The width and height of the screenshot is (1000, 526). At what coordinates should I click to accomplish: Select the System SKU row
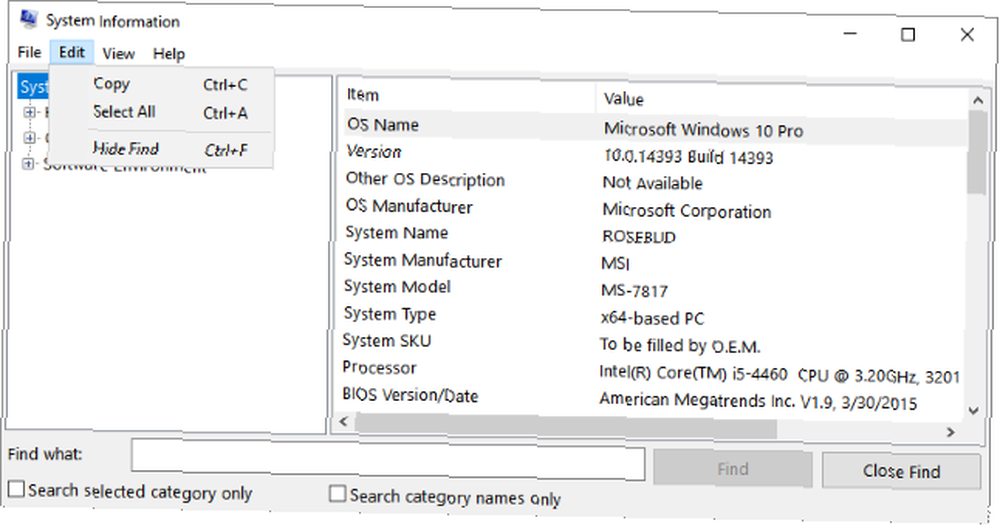pyautogui.click(x=653, y=343)
